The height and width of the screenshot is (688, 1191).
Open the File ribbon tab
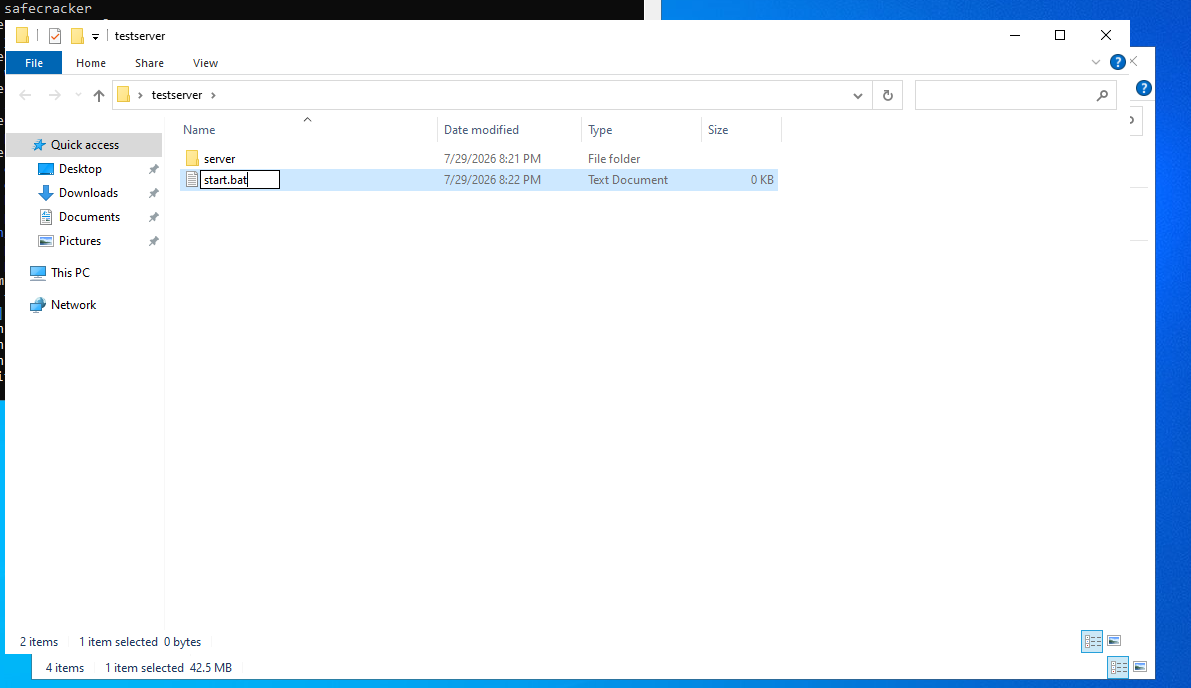click(34, 63)
